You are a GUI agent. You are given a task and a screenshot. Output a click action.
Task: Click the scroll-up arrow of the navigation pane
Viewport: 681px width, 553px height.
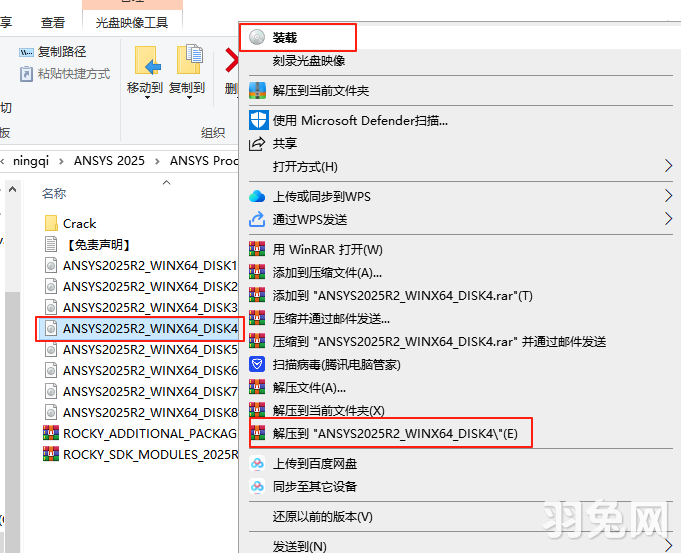(x=12, y=189)
